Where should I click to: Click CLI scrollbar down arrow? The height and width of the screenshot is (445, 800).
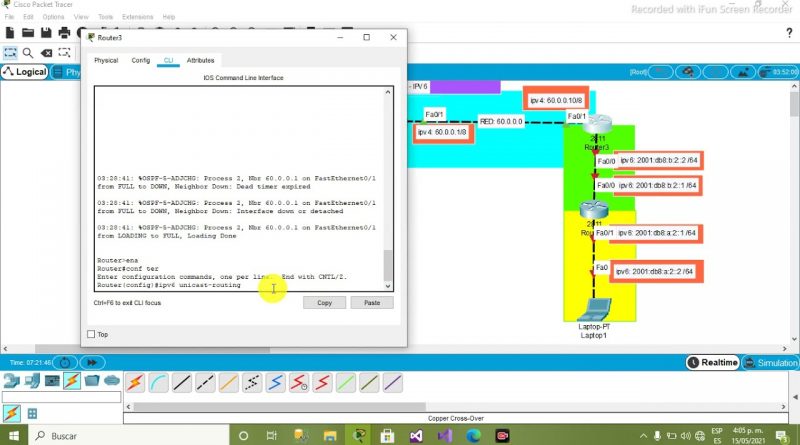click(388, 286)
